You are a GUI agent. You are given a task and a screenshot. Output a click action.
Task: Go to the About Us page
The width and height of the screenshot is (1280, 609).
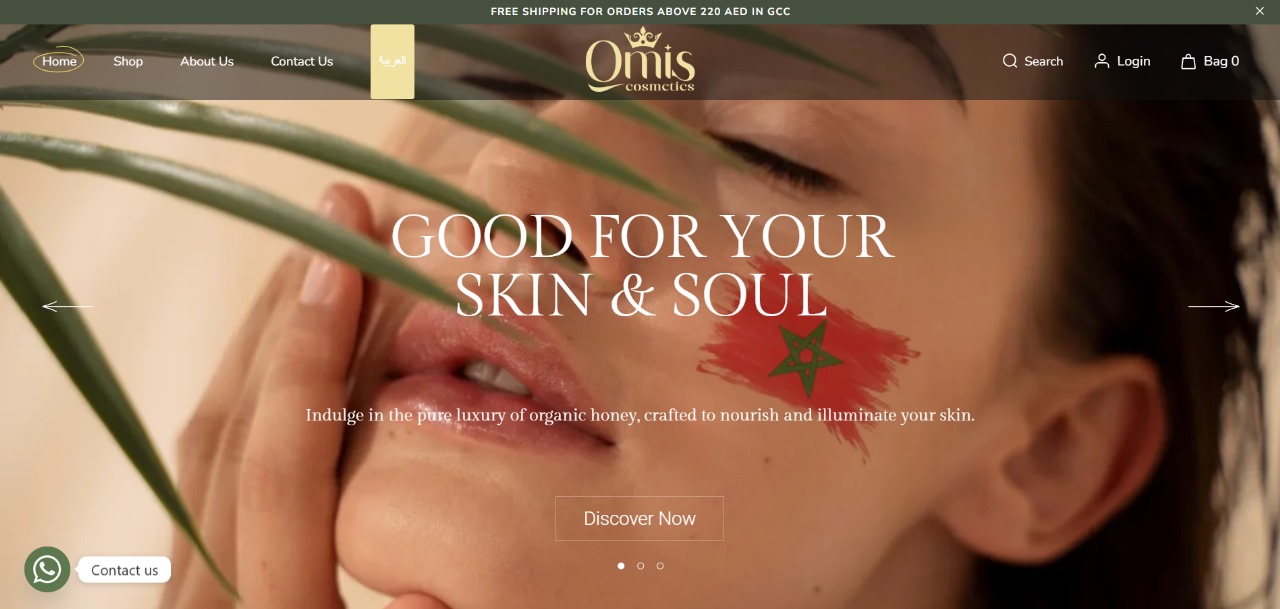pos(207,61)
